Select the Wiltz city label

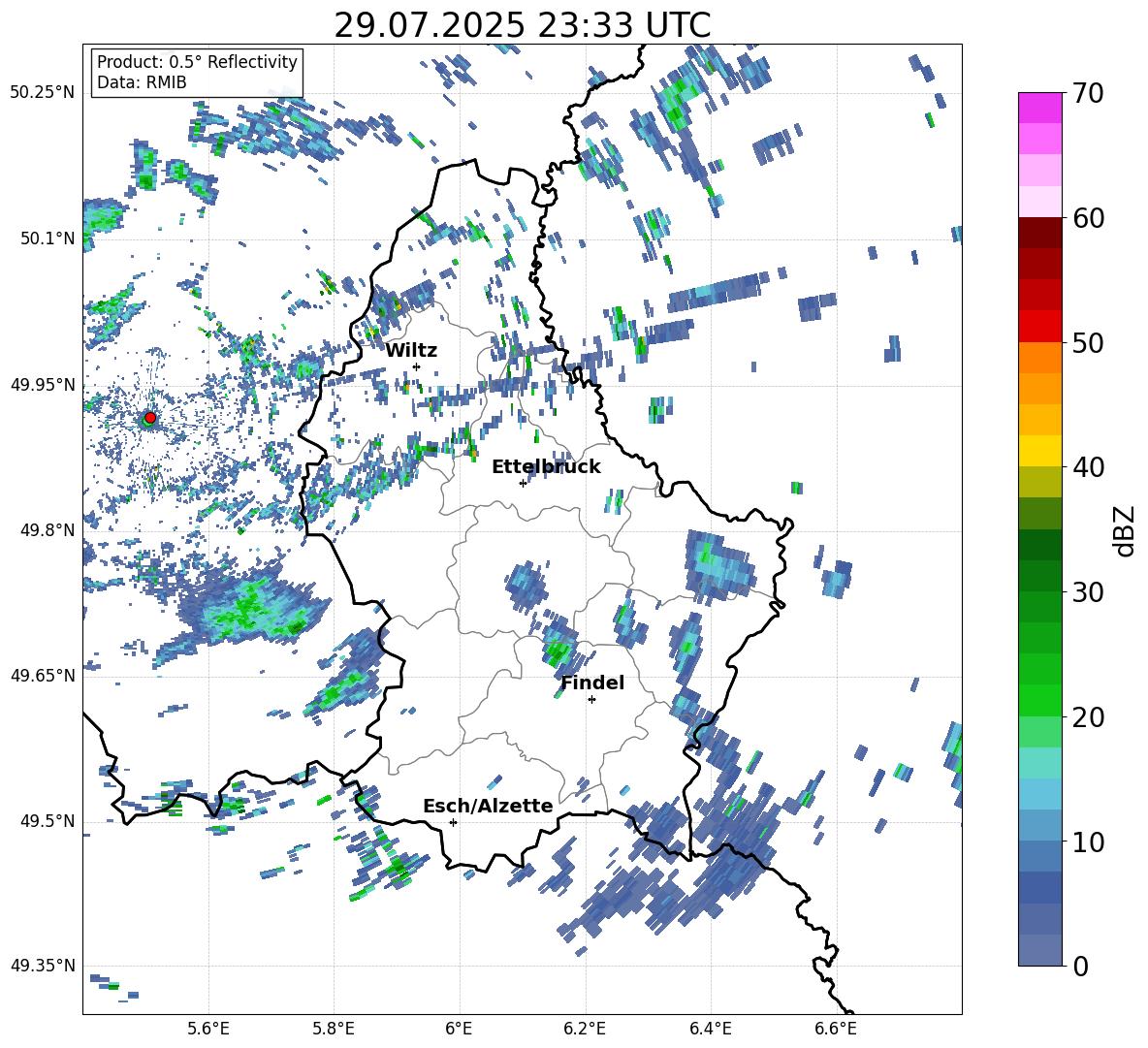point(411,351)
